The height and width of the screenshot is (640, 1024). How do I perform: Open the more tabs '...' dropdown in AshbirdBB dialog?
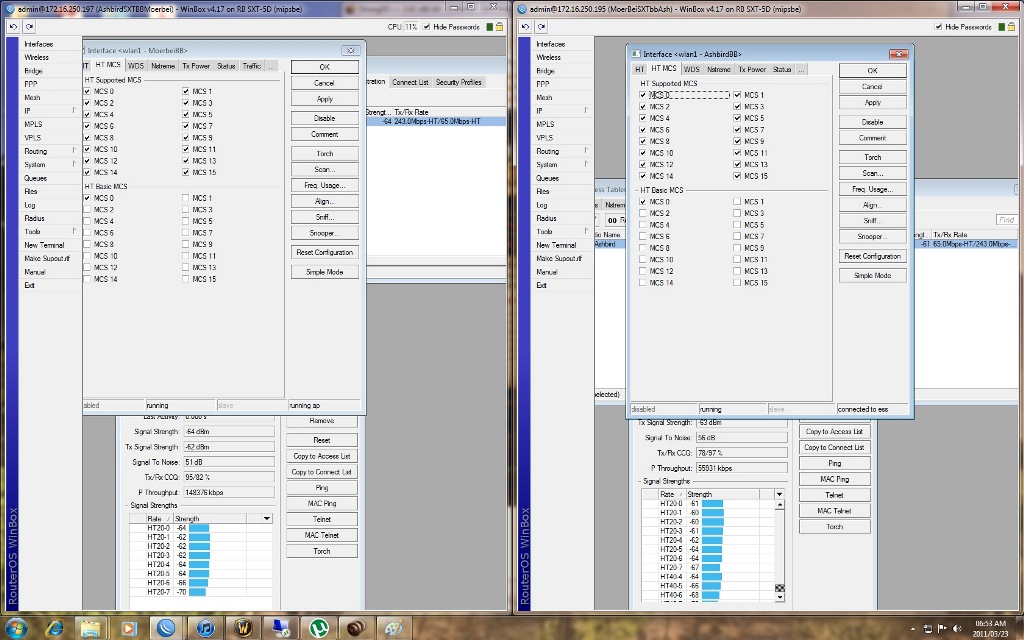click(x=801, y=70)
